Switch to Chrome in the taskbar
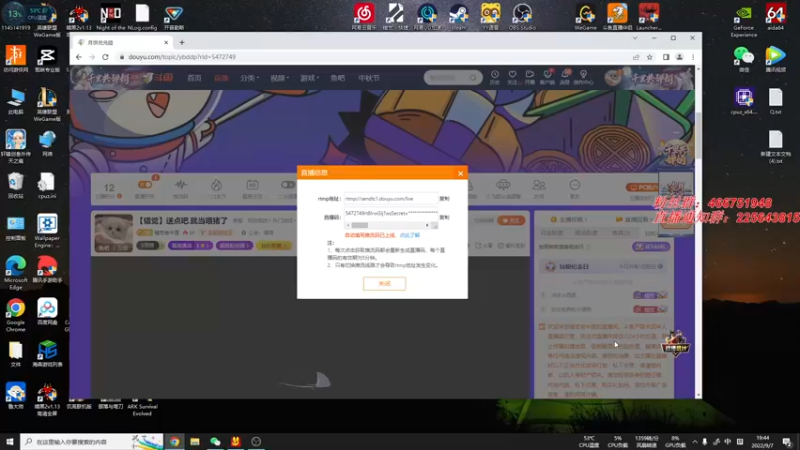This screenshot has height=450, width=800. point(174,441)
